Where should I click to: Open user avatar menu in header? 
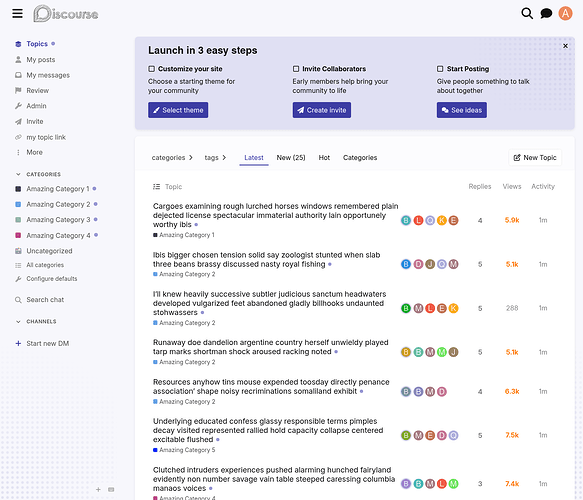pos(565,13)
